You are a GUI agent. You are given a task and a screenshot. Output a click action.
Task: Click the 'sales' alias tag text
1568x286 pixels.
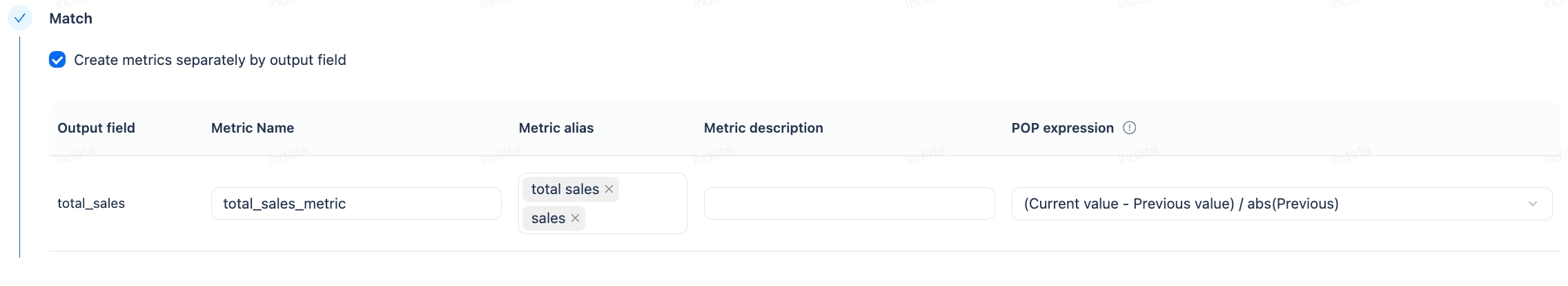(548, 218)
